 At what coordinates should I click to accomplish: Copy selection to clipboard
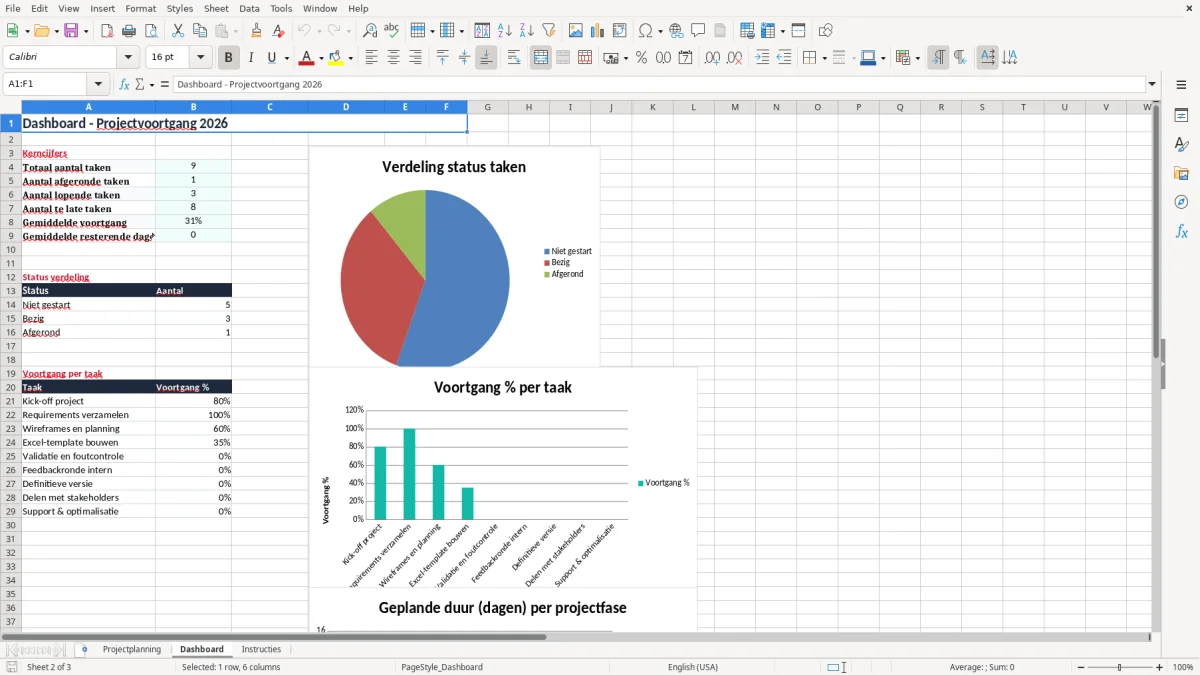[x=200, y=31]
